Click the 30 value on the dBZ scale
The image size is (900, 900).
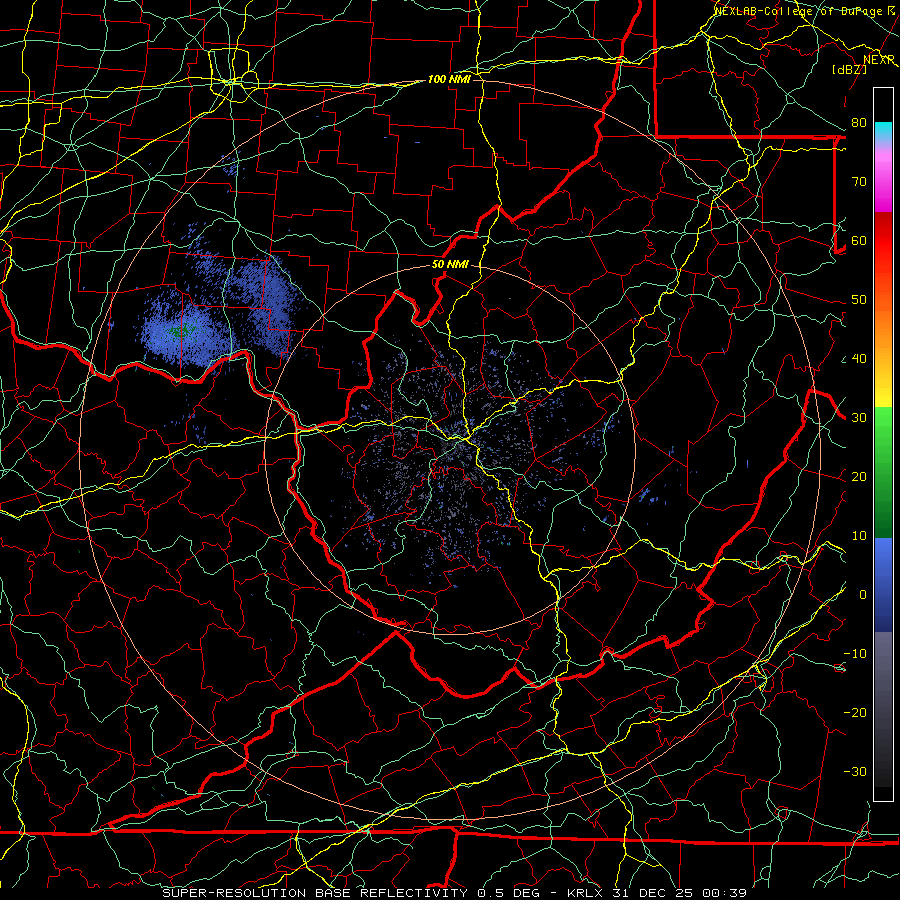(859, 418)
